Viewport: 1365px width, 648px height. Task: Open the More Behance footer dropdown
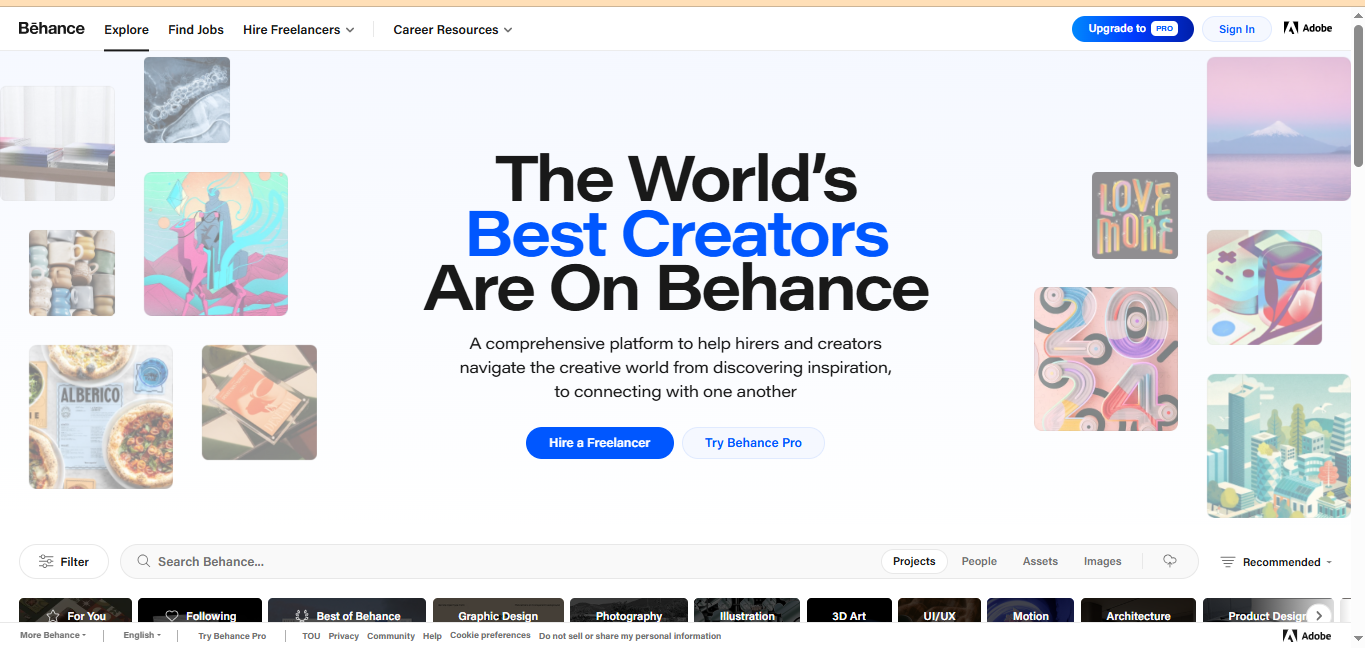pyautogui.click(x=53, y=636)
